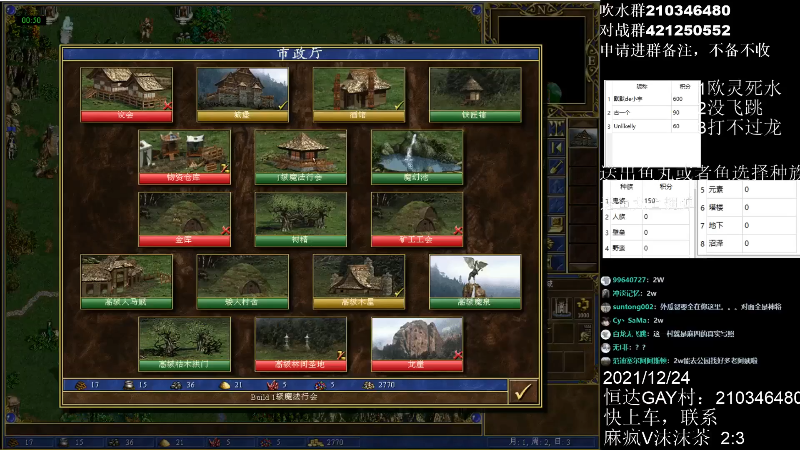Click the ore resource count 36 in dialog
Screen dimensions: 800x450
click(x=190, y=385)
